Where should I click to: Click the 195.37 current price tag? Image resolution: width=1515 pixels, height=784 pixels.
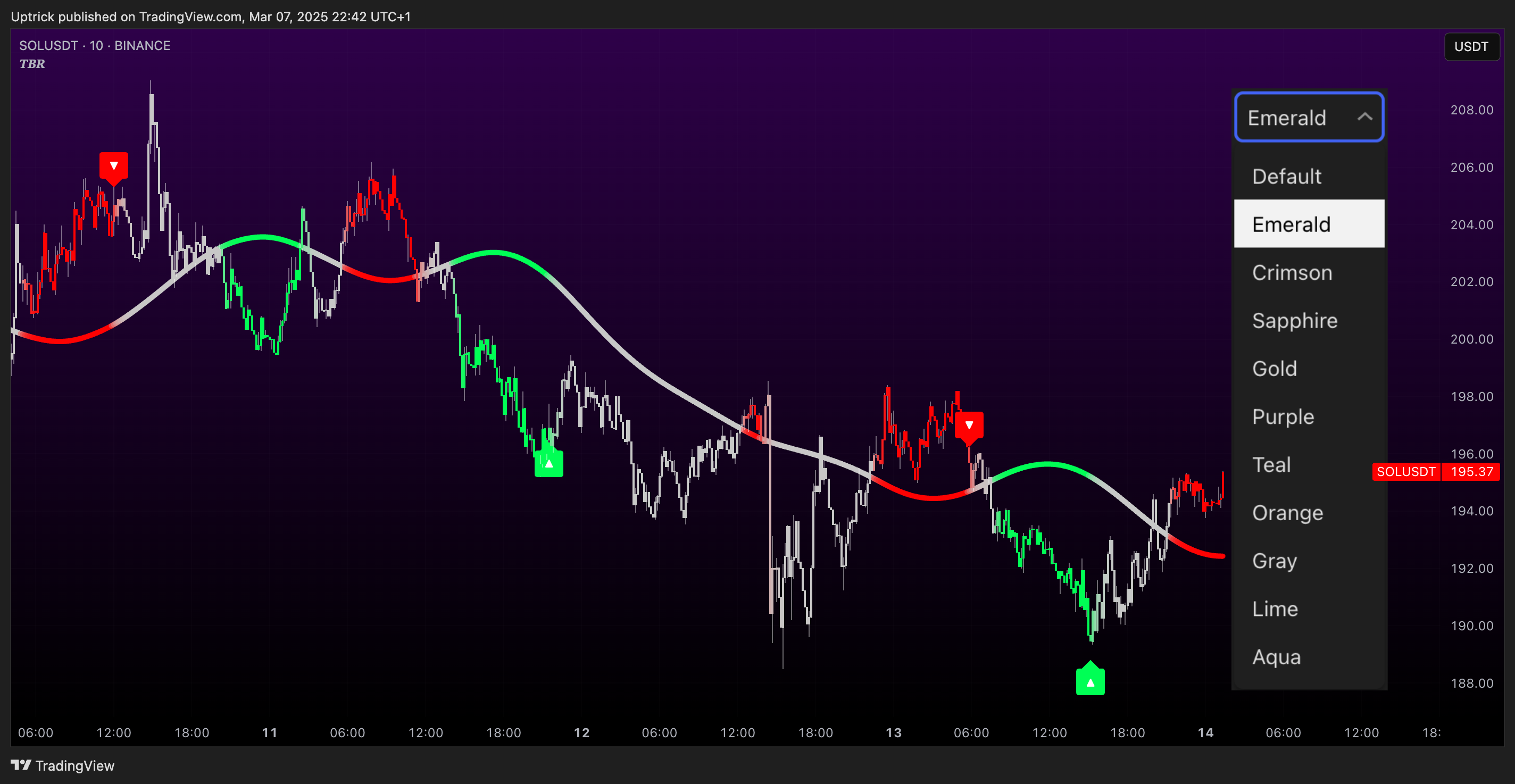[1471, 472]
